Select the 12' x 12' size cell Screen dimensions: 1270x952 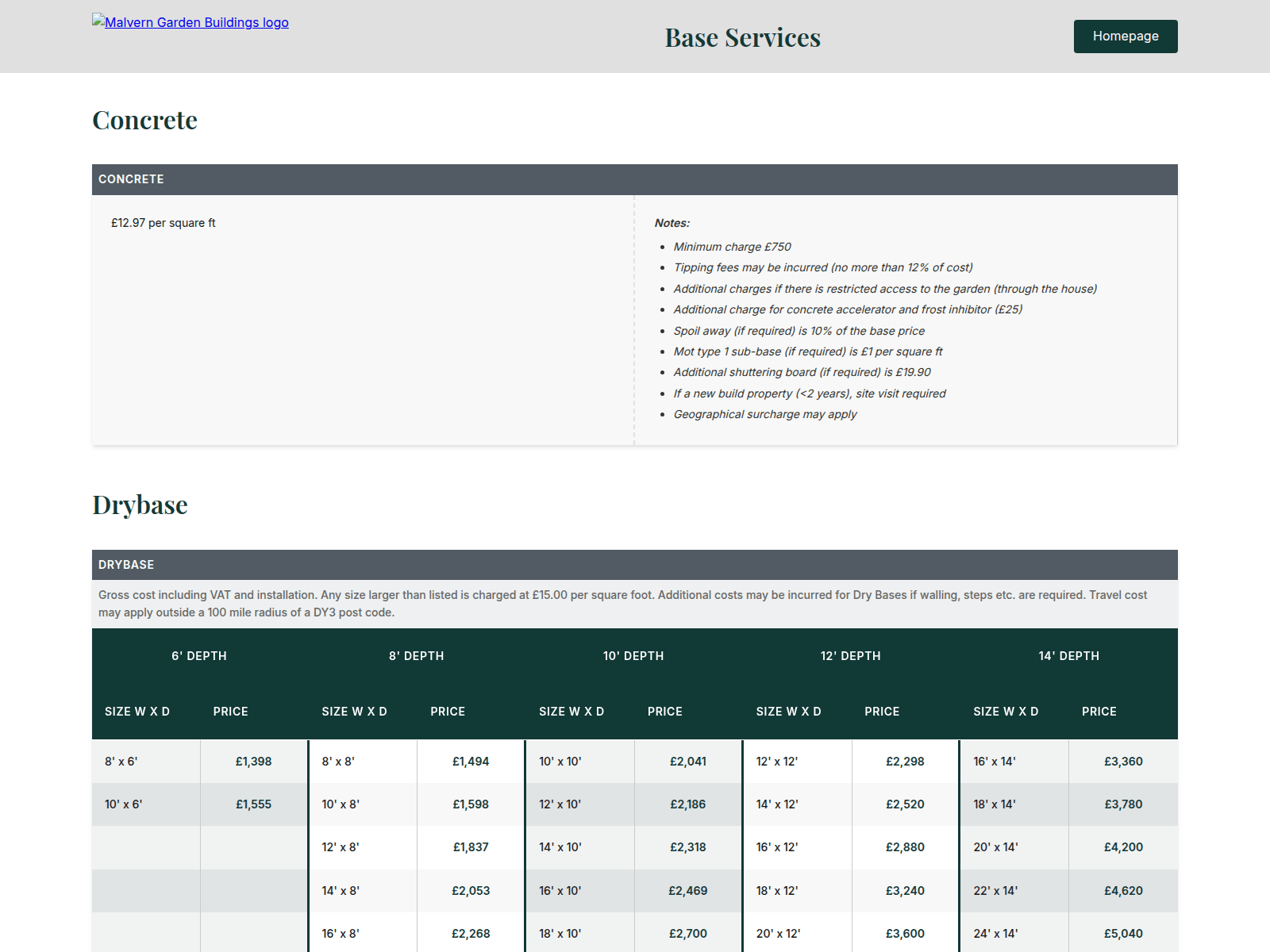point(798,762)
